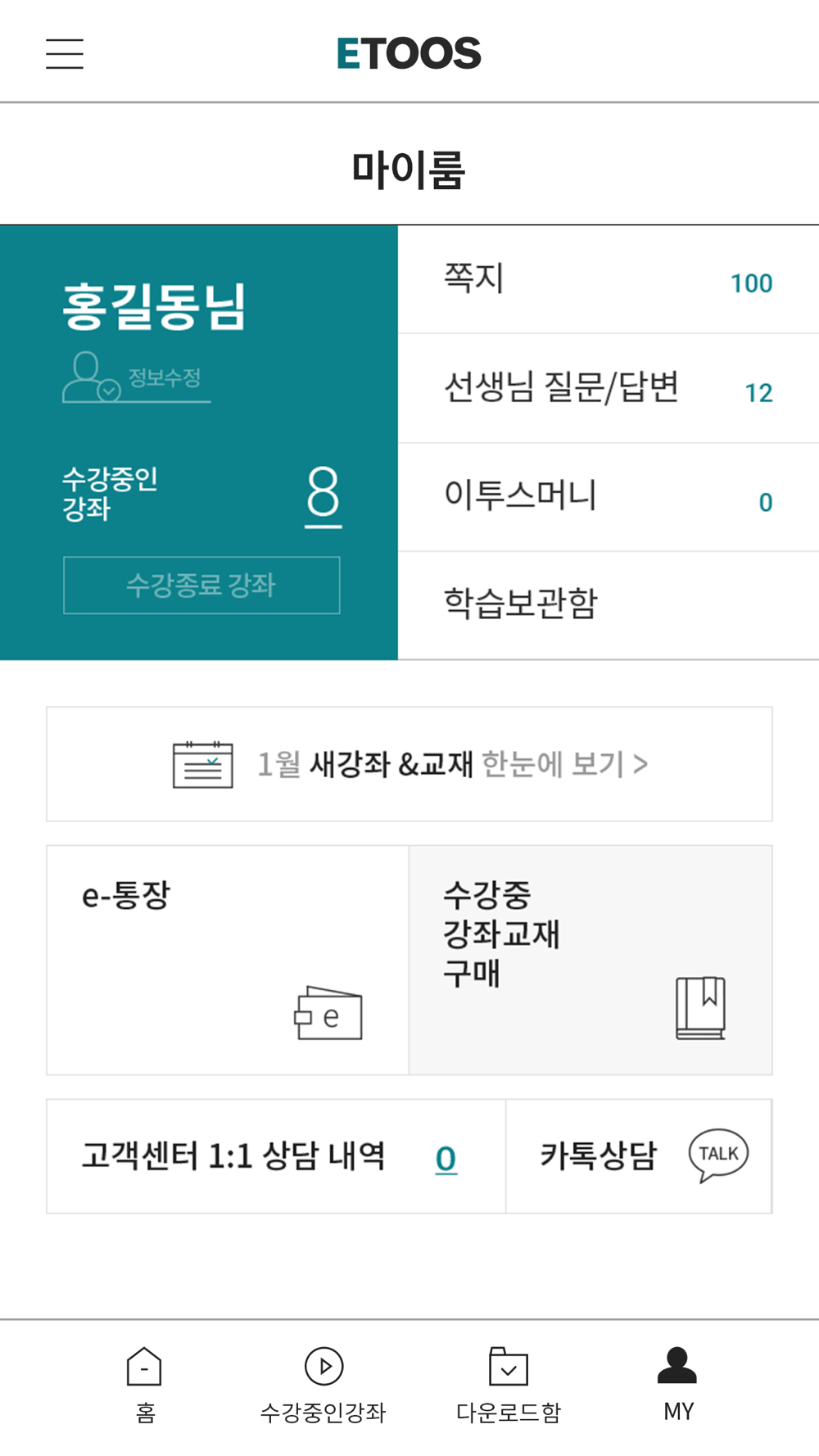Viewport: 819px width, 1456px height.
Task: Expand 1월 새강좌 &교재 한눈에 보기 banner
Action: [x=409, y=764]
